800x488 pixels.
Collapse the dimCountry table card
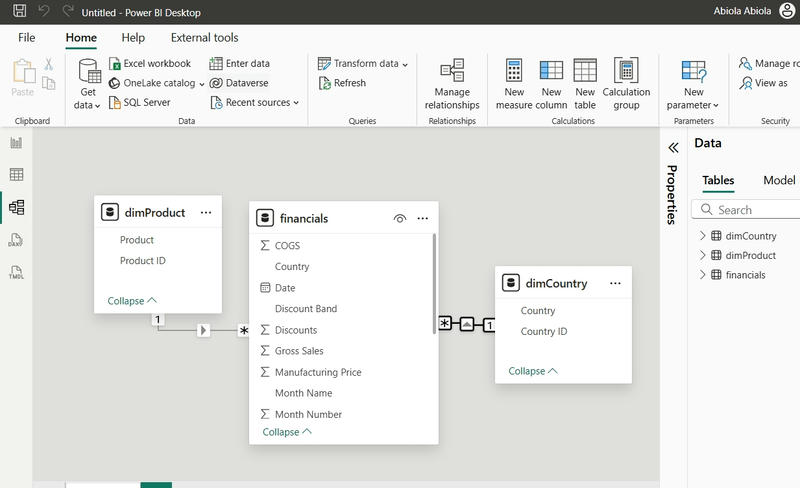[x=533, y=371]
